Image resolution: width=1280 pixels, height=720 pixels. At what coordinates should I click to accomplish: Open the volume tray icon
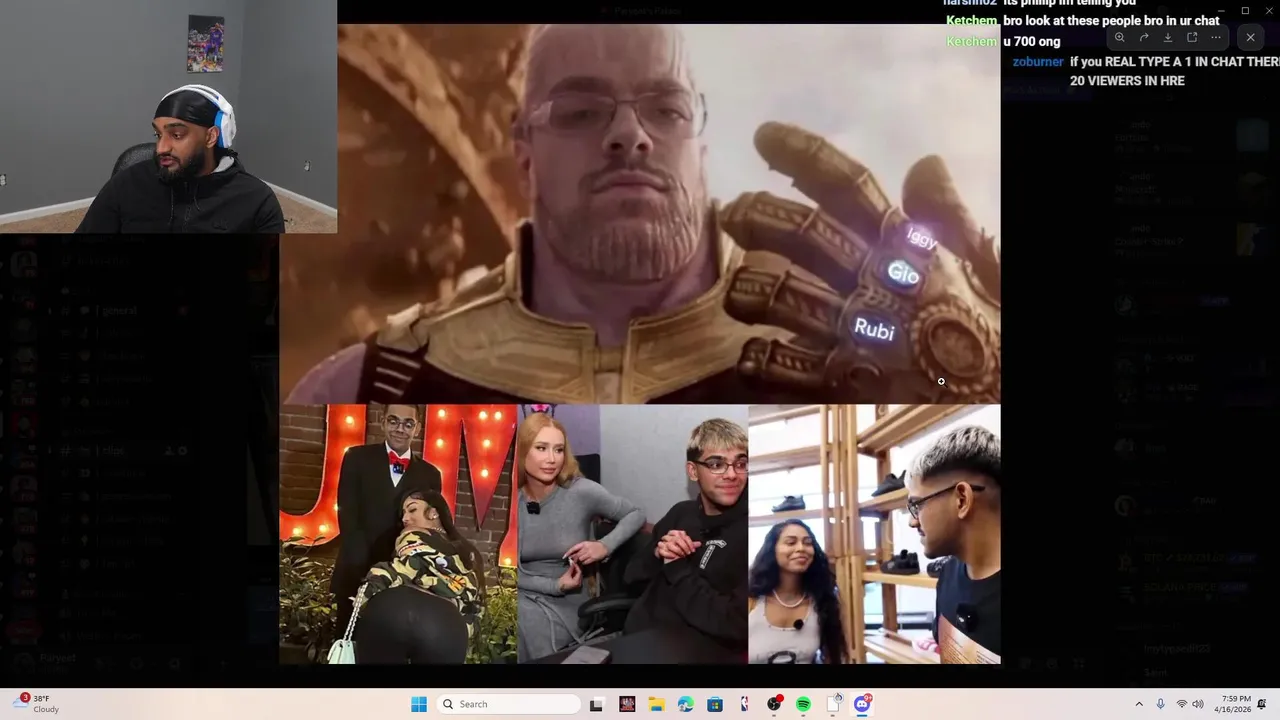click(1198, 704)
